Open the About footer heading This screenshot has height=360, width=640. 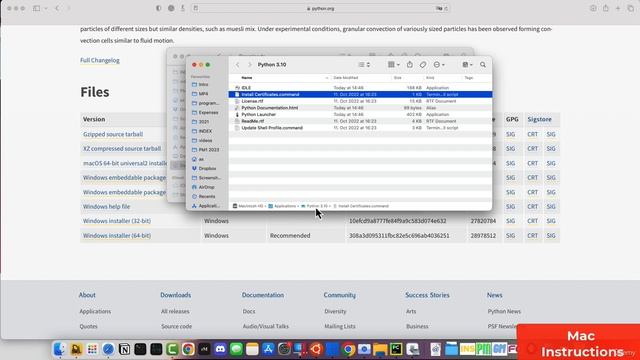[x=87, y=295]
